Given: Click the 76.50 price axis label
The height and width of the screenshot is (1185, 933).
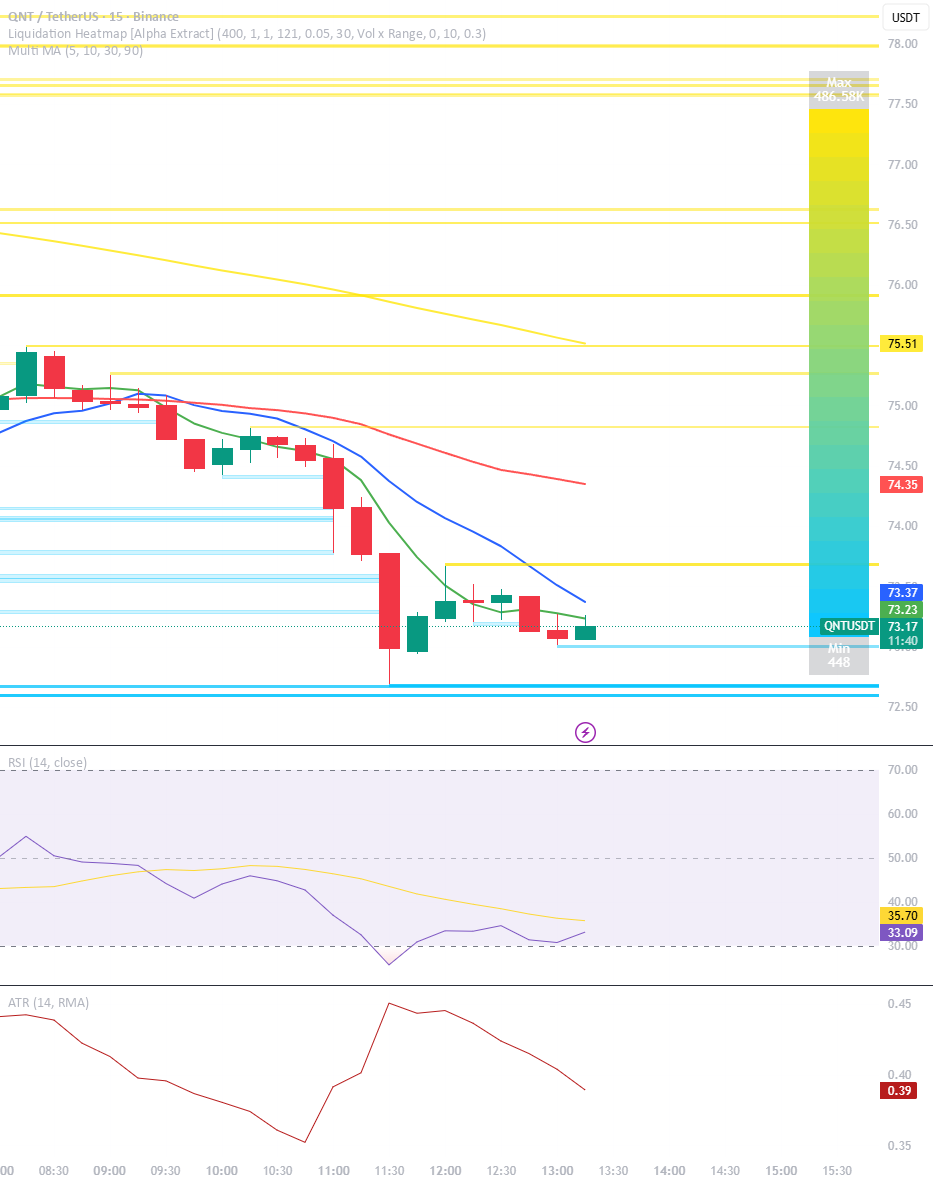Looking at the screenshot, I should click(x=902, y=224).
